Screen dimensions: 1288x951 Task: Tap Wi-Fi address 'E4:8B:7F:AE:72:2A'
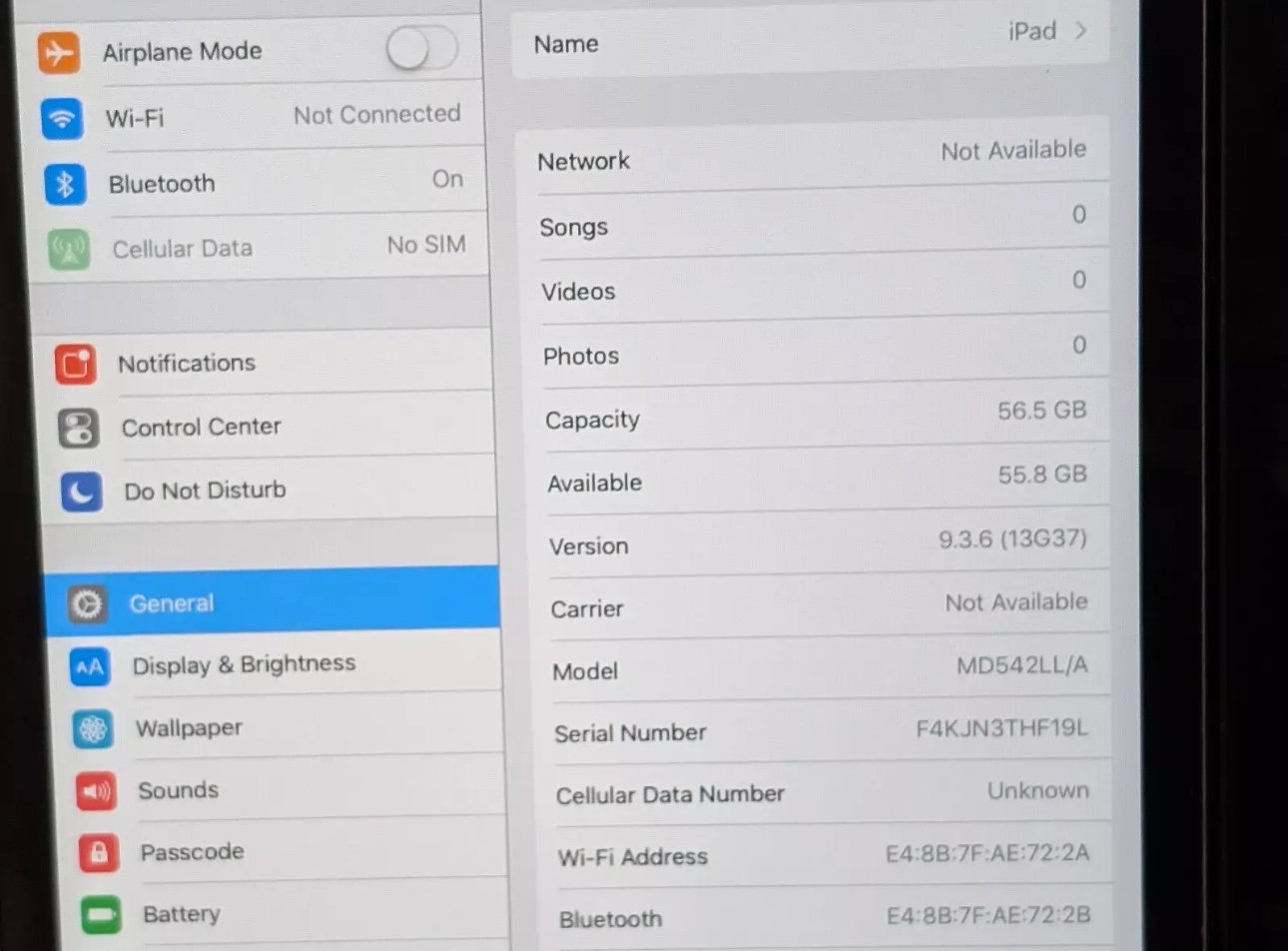pyautogui.click(x=987, y=853)
